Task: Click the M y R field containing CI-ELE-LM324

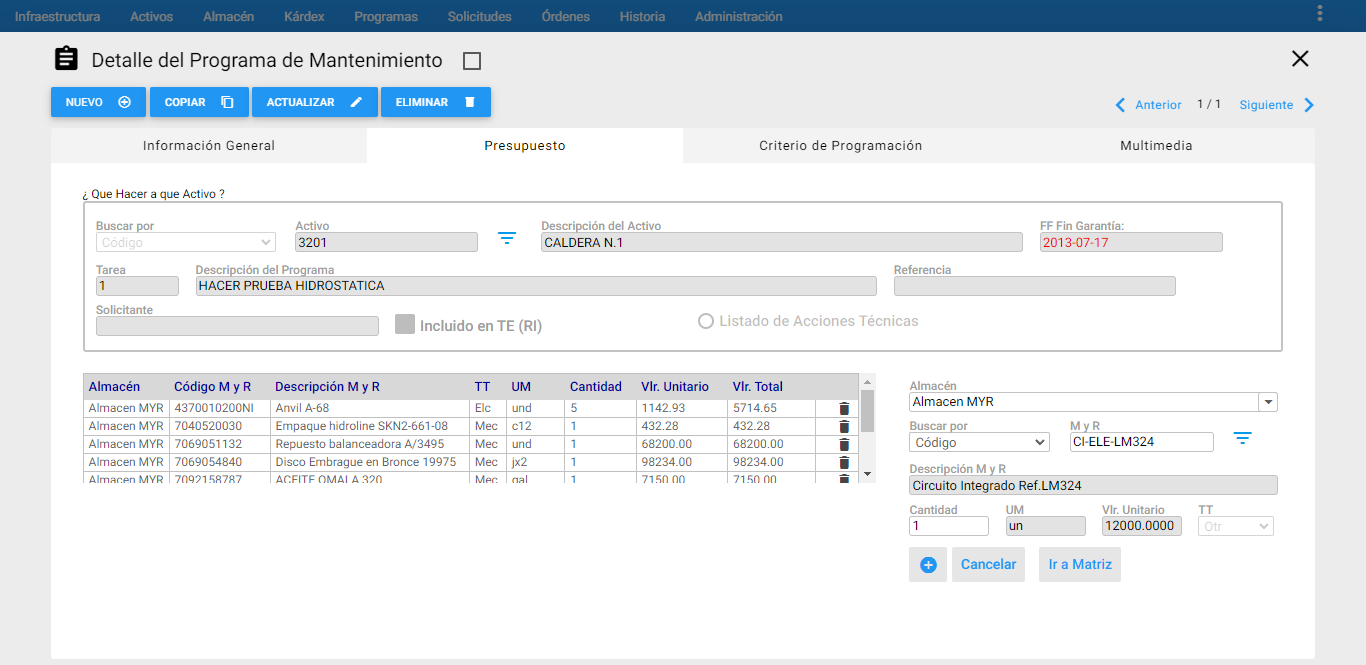Action: coord(1142,442)
